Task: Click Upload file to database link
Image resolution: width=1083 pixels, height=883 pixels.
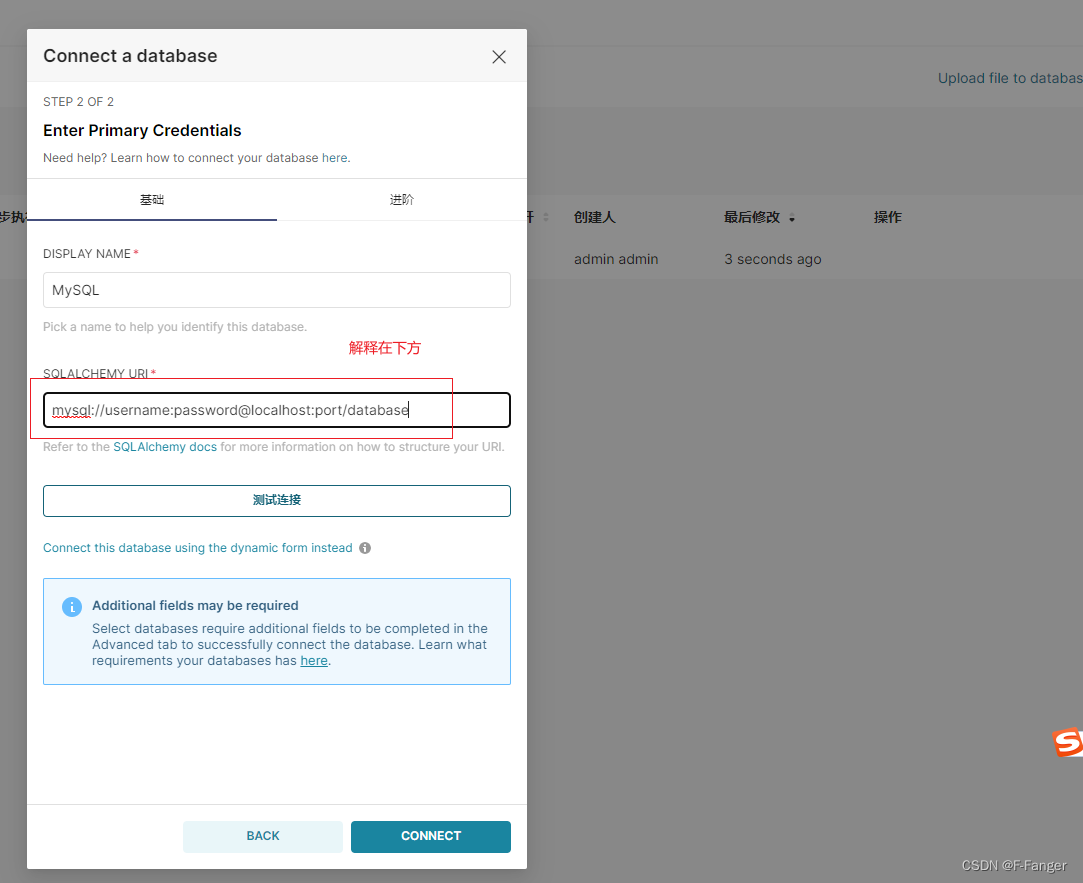Action: pos(1010,78)
